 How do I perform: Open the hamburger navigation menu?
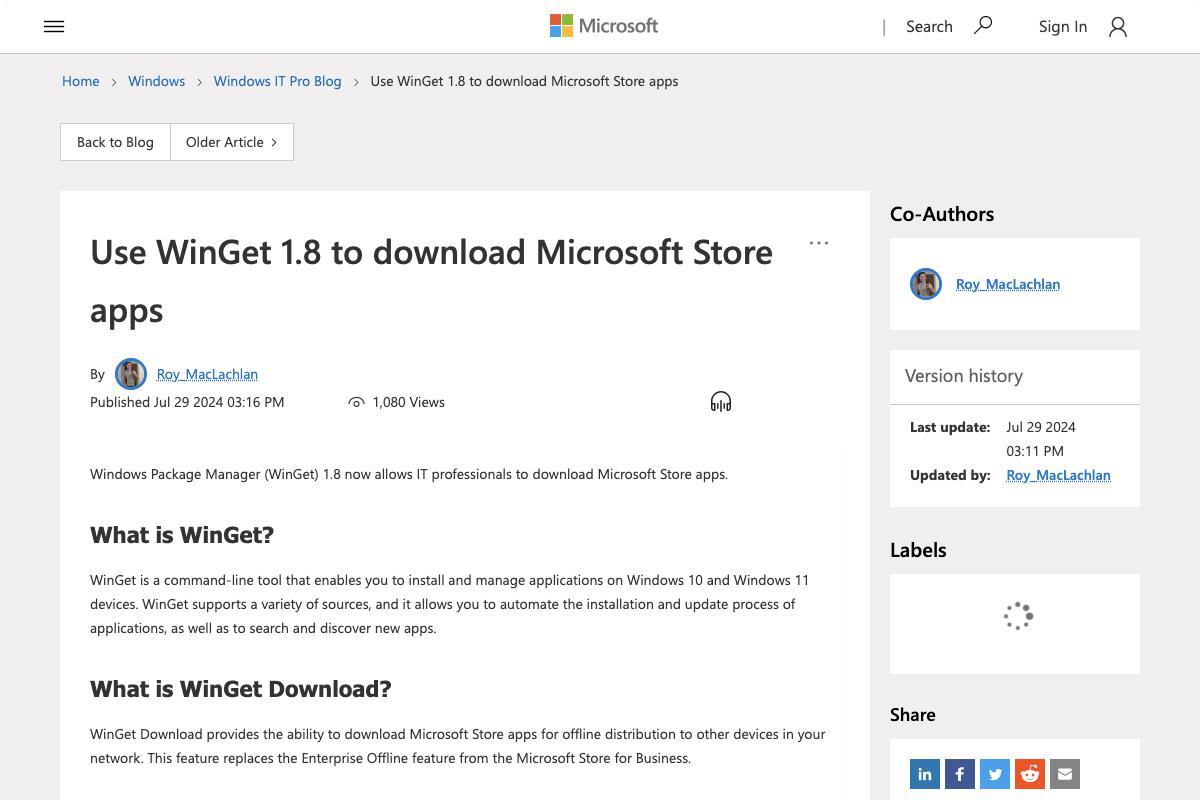pyautogui.click(x=54, y=27)
